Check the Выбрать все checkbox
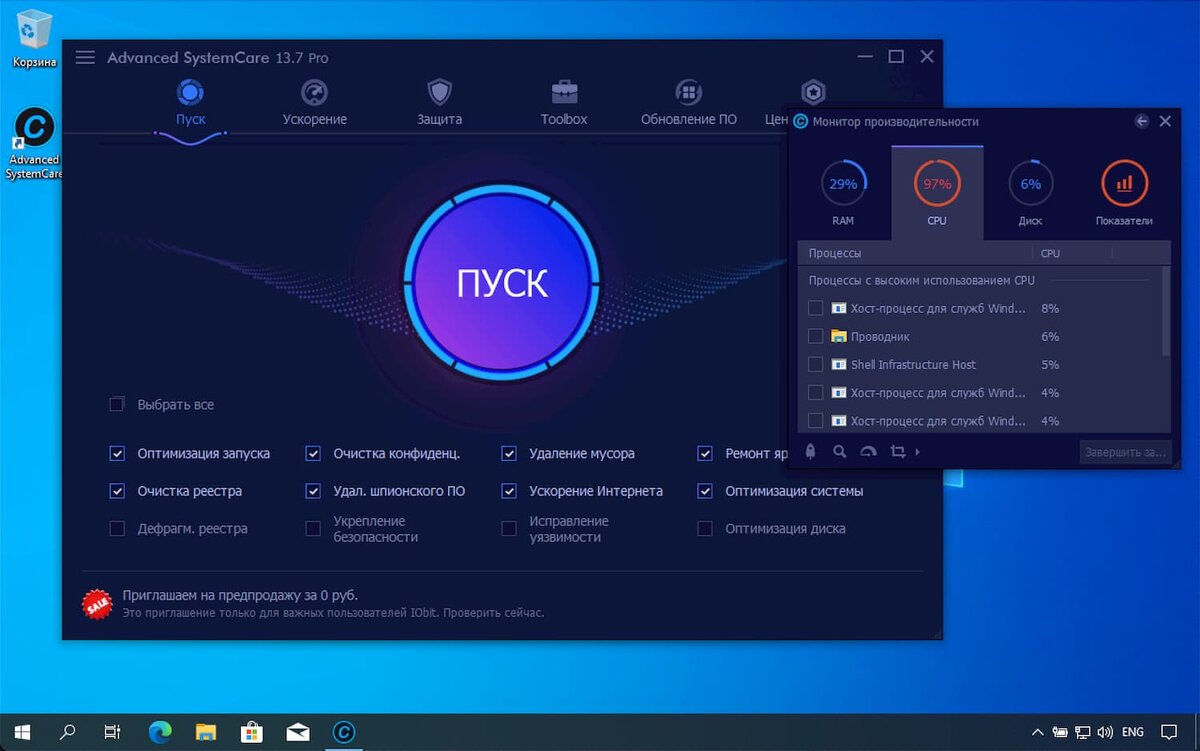 pyautogui.click(x=117, y=405)
